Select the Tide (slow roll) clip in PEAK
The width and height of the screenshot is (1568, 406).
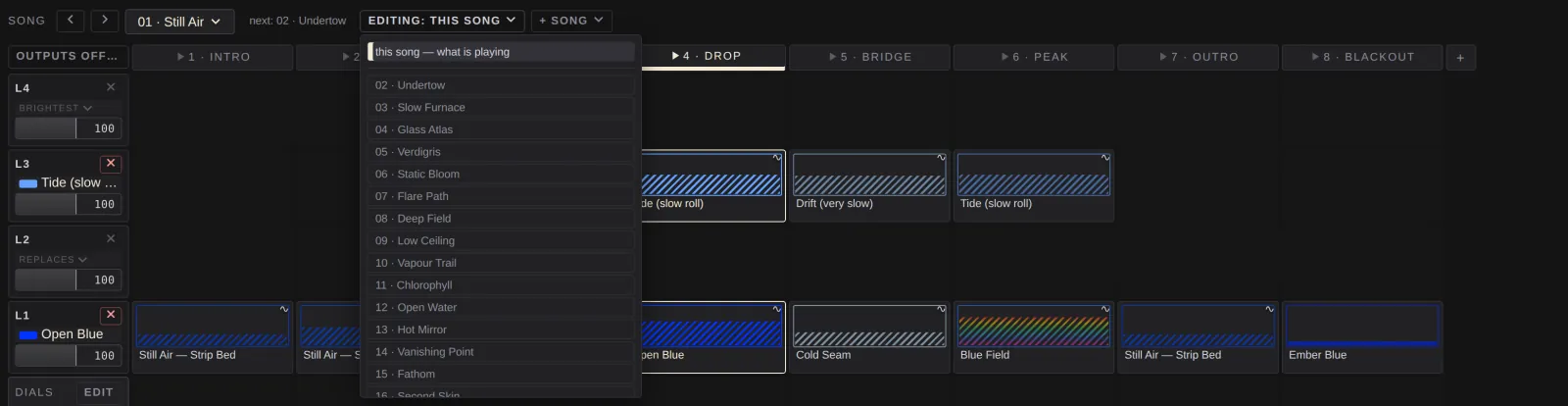pos(1034,186)
